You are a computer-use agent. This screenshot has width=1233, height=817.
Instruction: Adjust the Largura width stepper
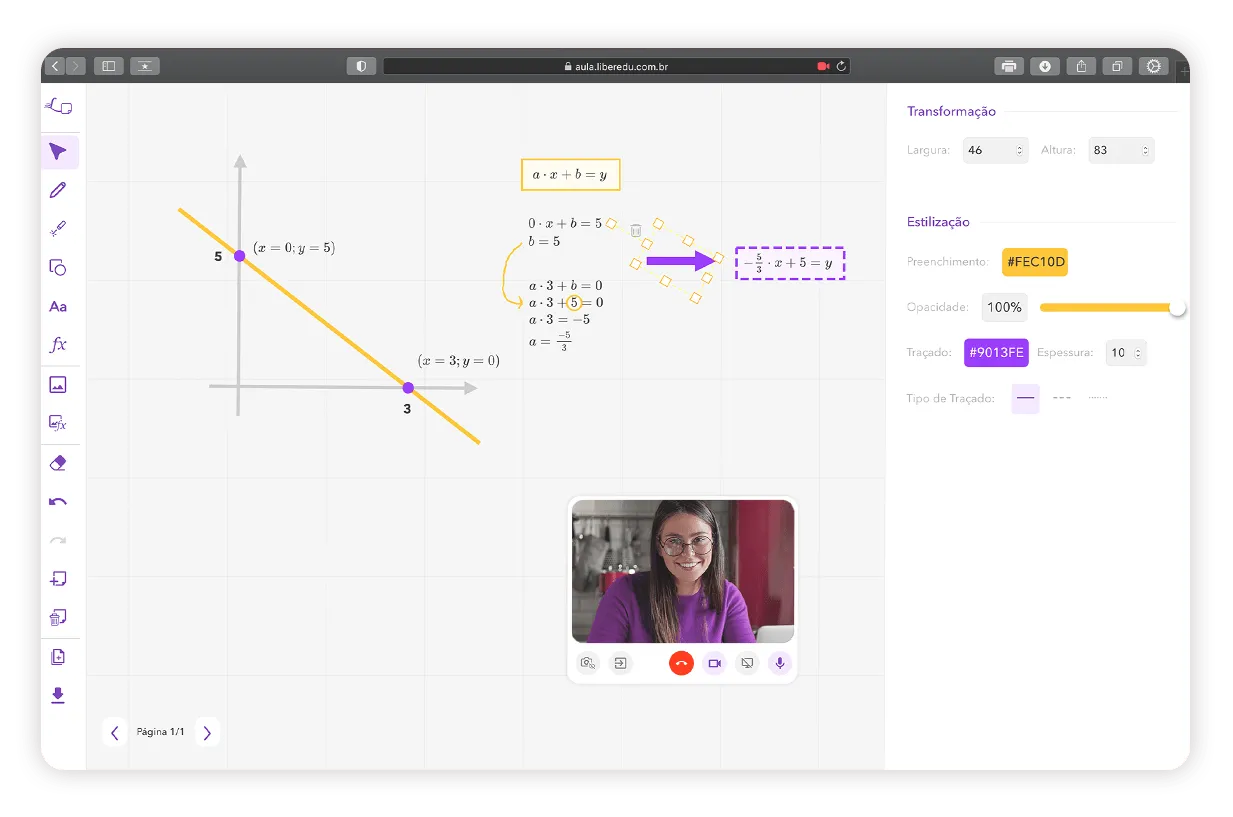[1020, 151]
